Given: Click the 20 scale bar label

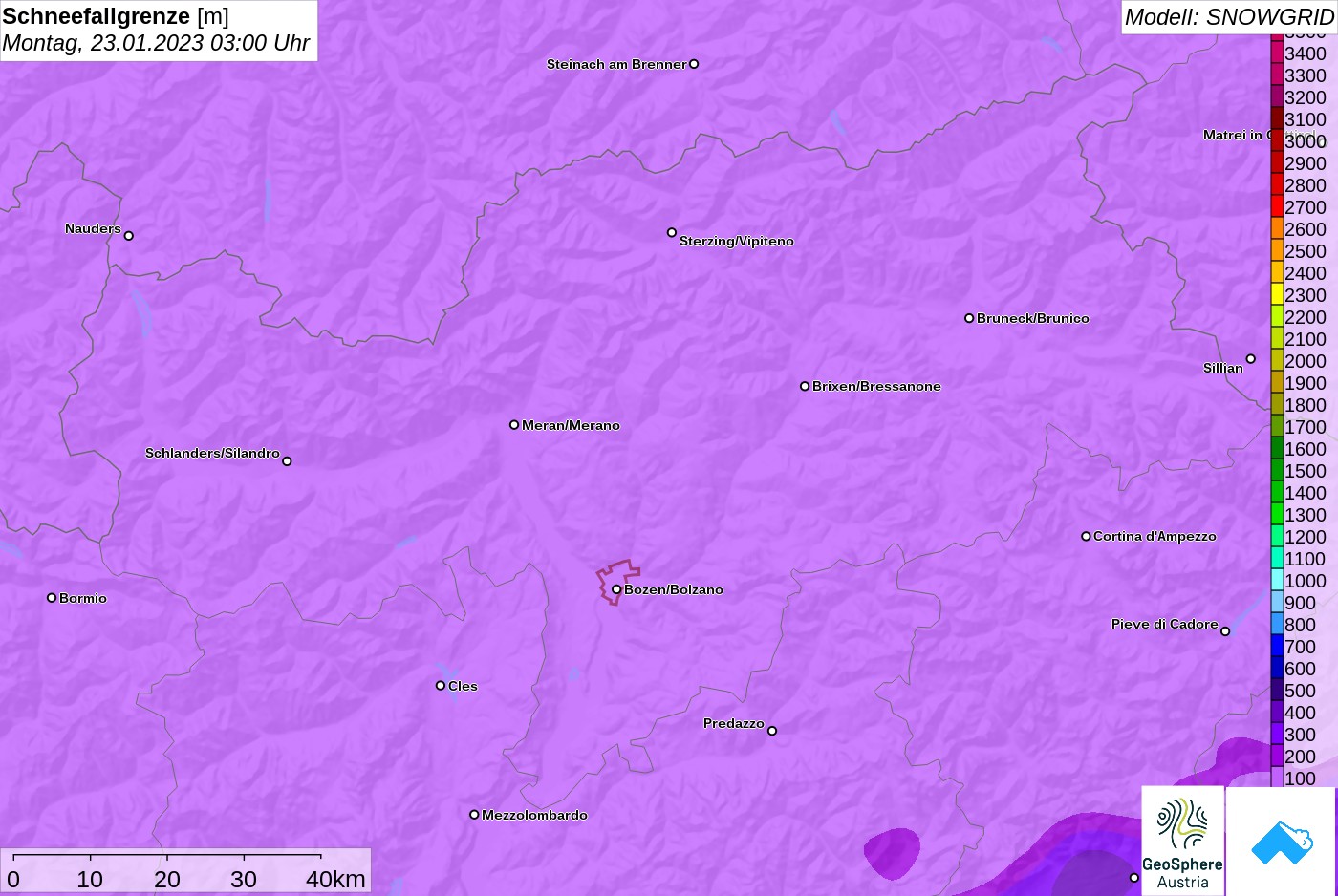Looking at the screenshot, I should pos(167,879).
